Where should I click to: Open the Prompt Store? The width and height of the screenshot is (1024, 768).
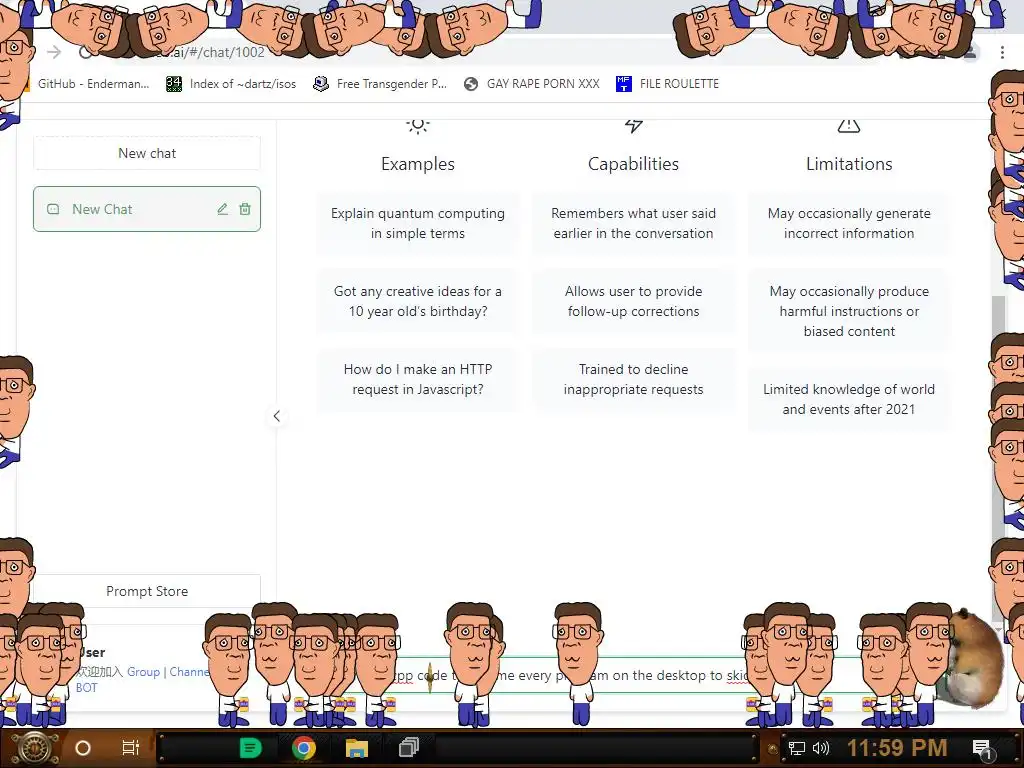point(147,591)
